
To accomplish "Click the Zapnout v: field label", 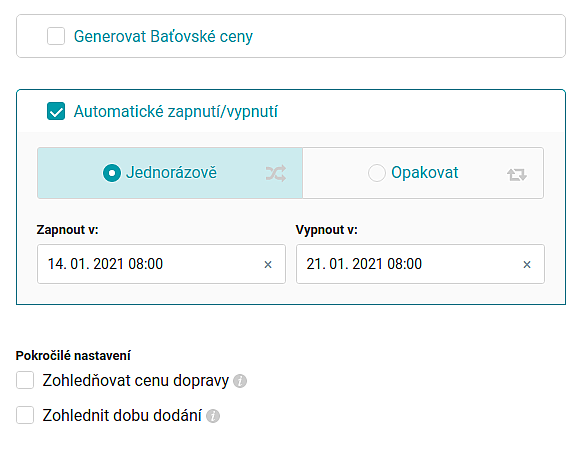I will [x=68, y=230].
